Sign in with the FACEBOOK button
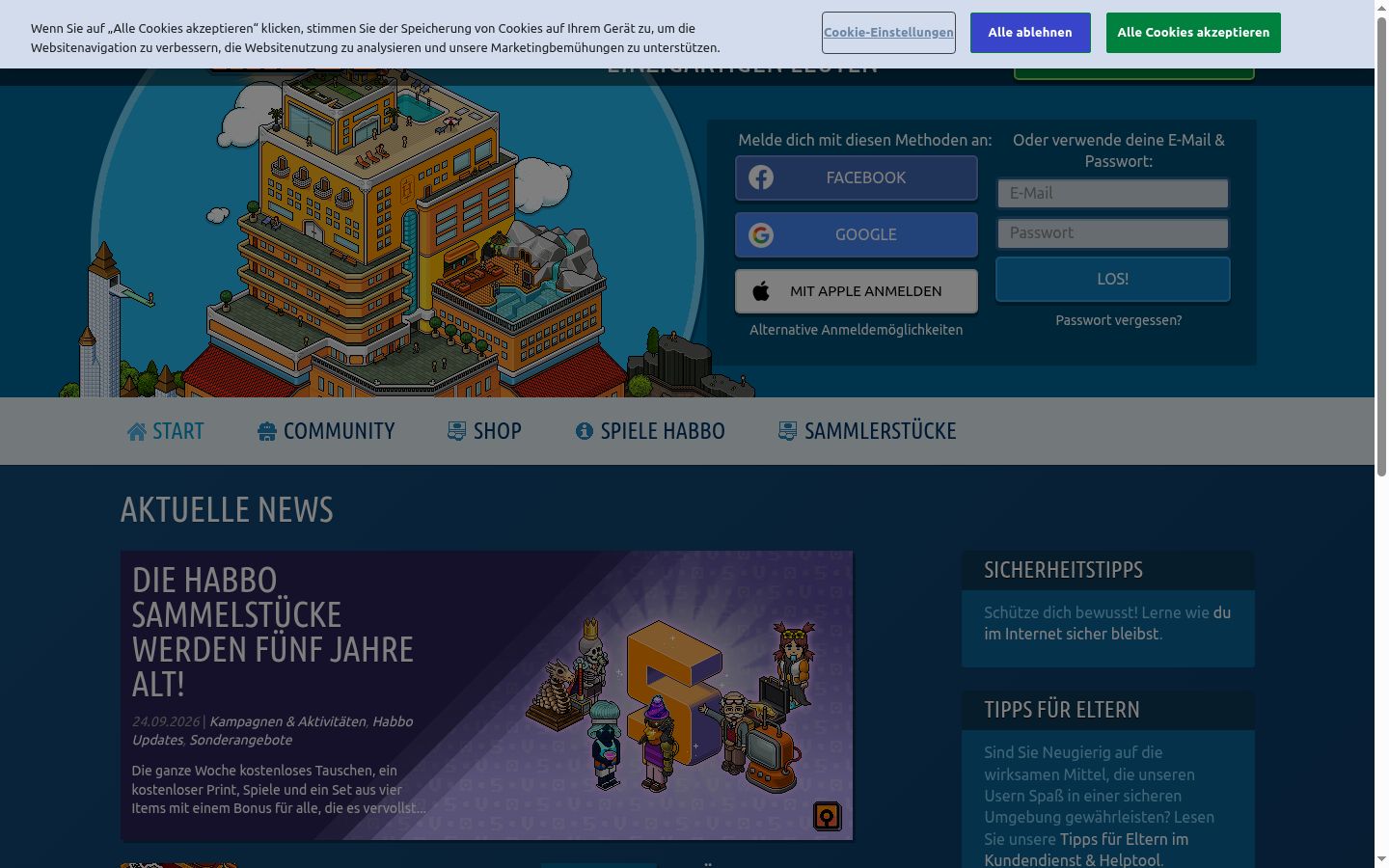Screen dimensions: 1389x868 point(857,177)
